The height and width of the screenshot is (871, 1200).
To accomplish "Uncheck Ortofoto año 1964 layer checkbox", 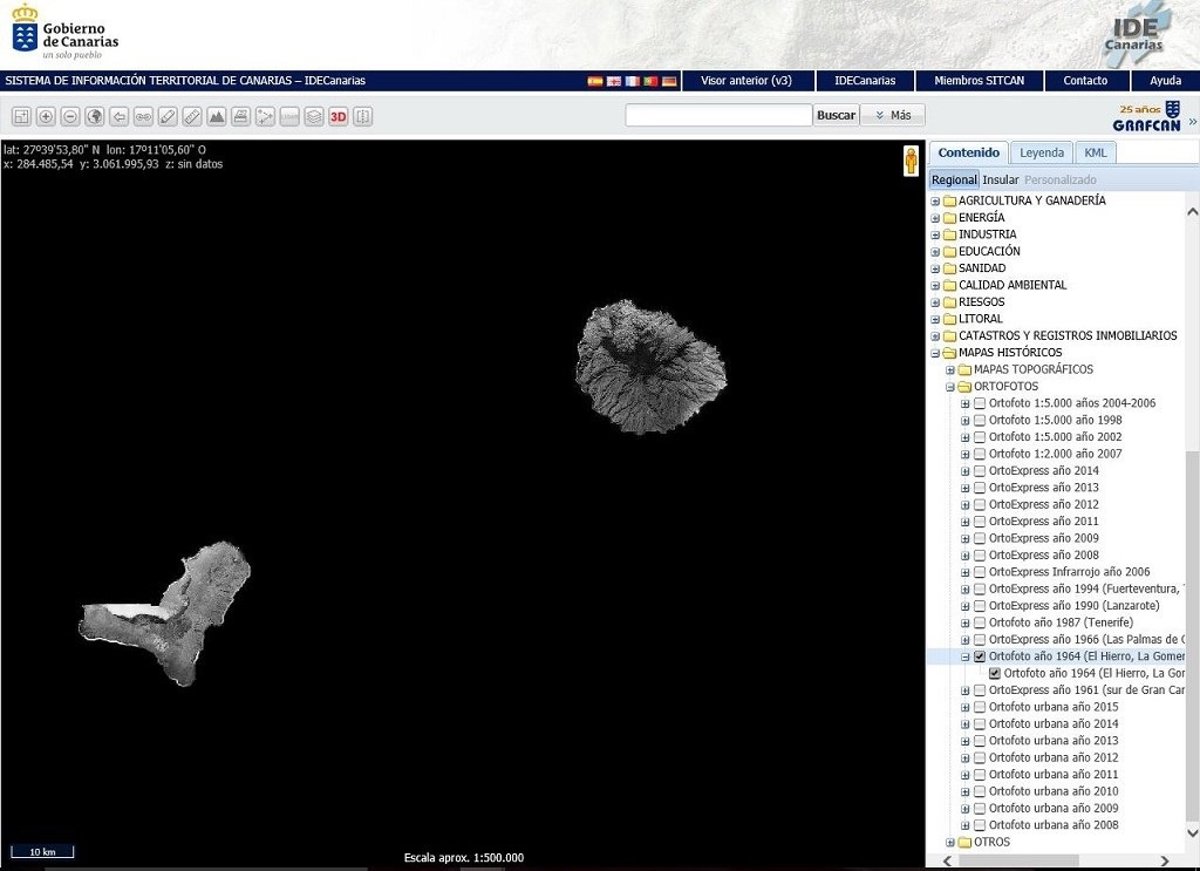I will [980, 657].
